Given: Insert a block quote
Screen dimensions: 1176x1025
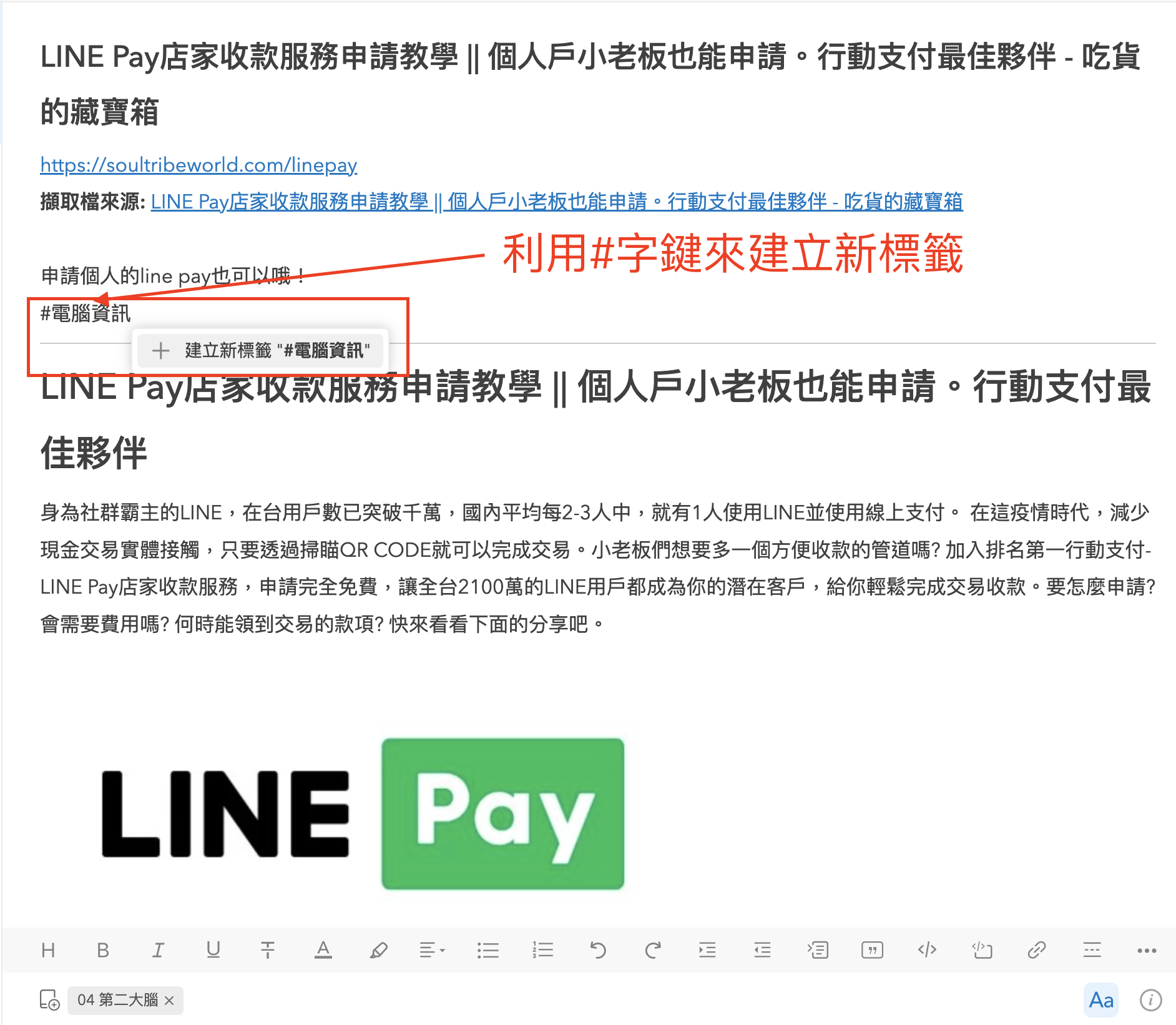Looking at the screenshot, I should point(872,950).
